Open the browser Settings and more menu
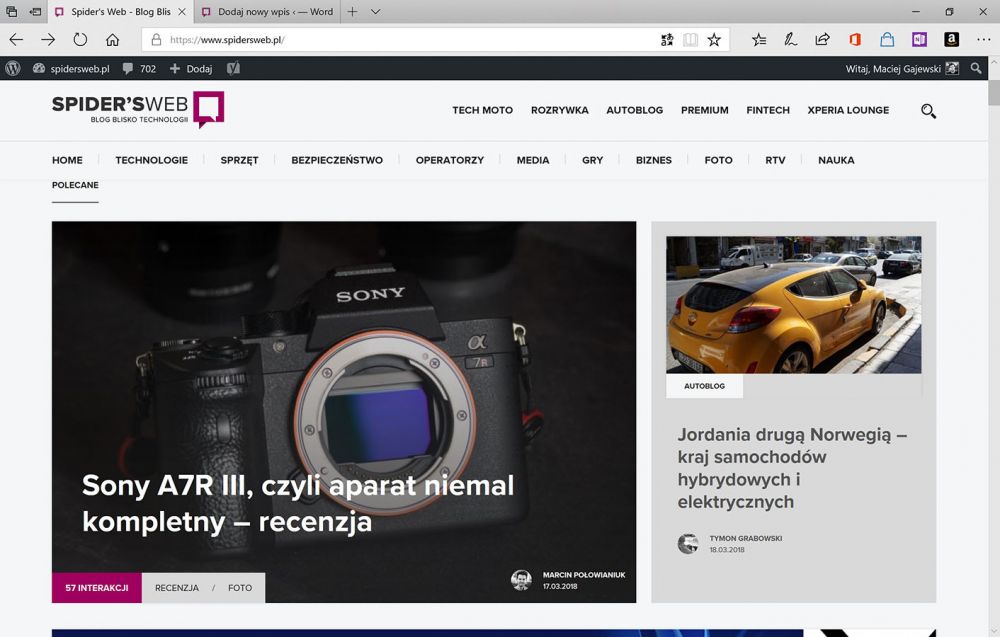1000x637 pixels. pos(983,40)
